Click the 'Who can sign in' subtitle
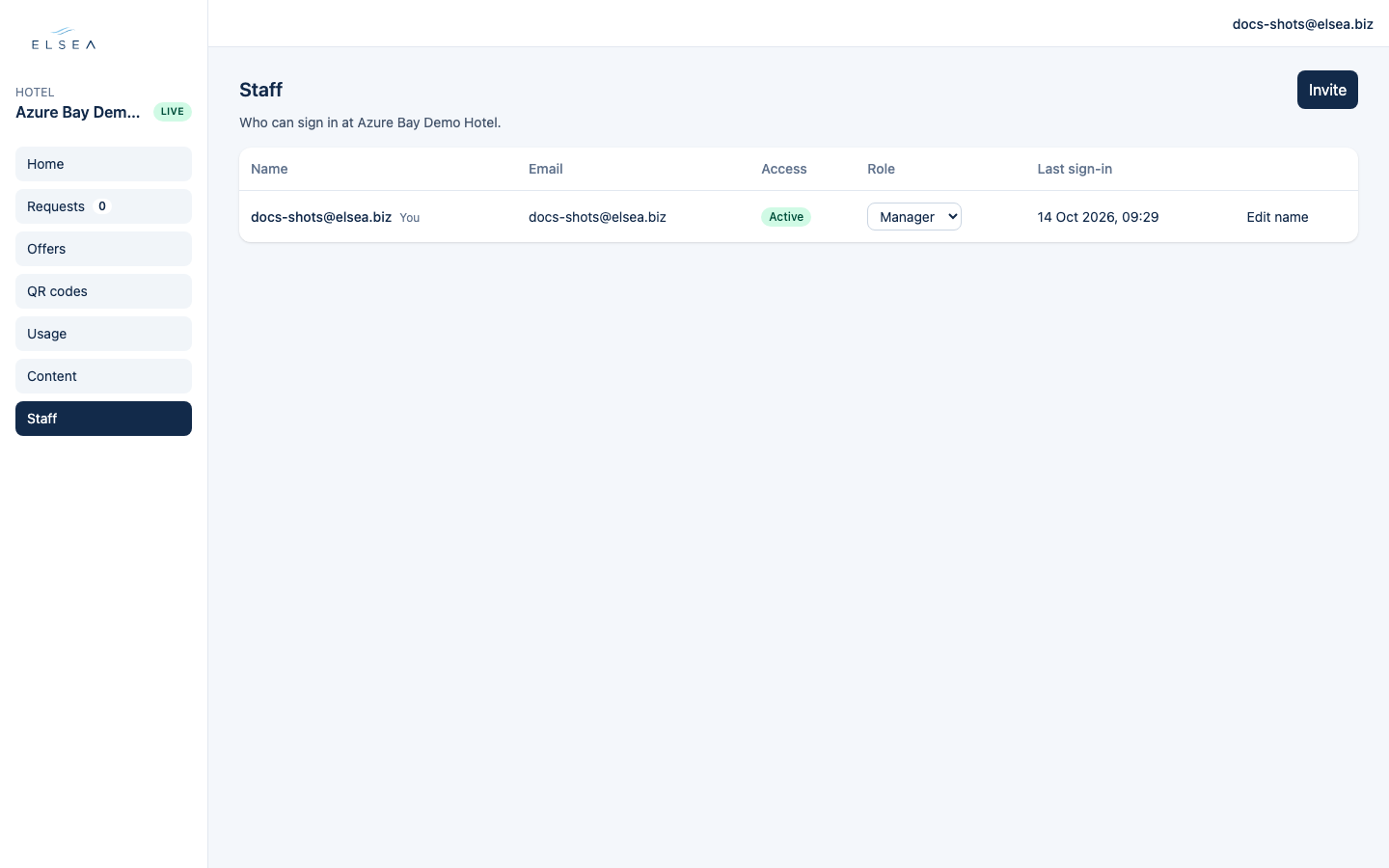1389x868 pixels. click(370, 122)
